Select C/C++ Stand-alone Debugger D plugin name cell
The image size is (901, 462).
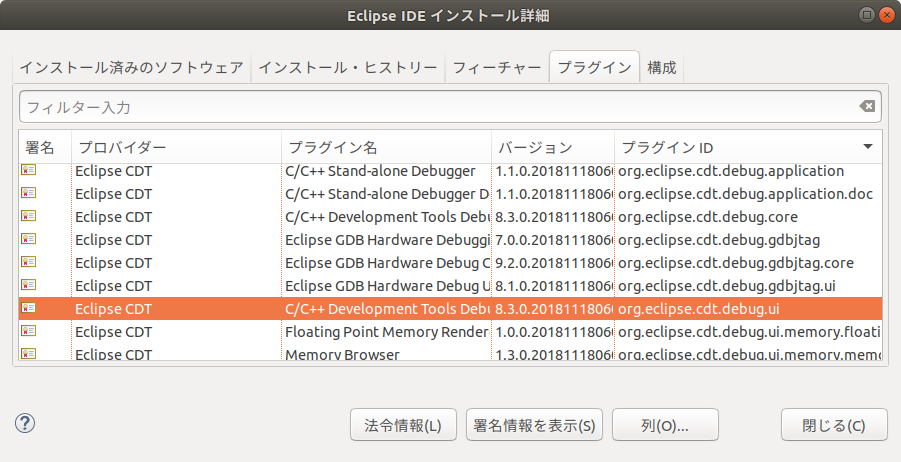(387, 194)
